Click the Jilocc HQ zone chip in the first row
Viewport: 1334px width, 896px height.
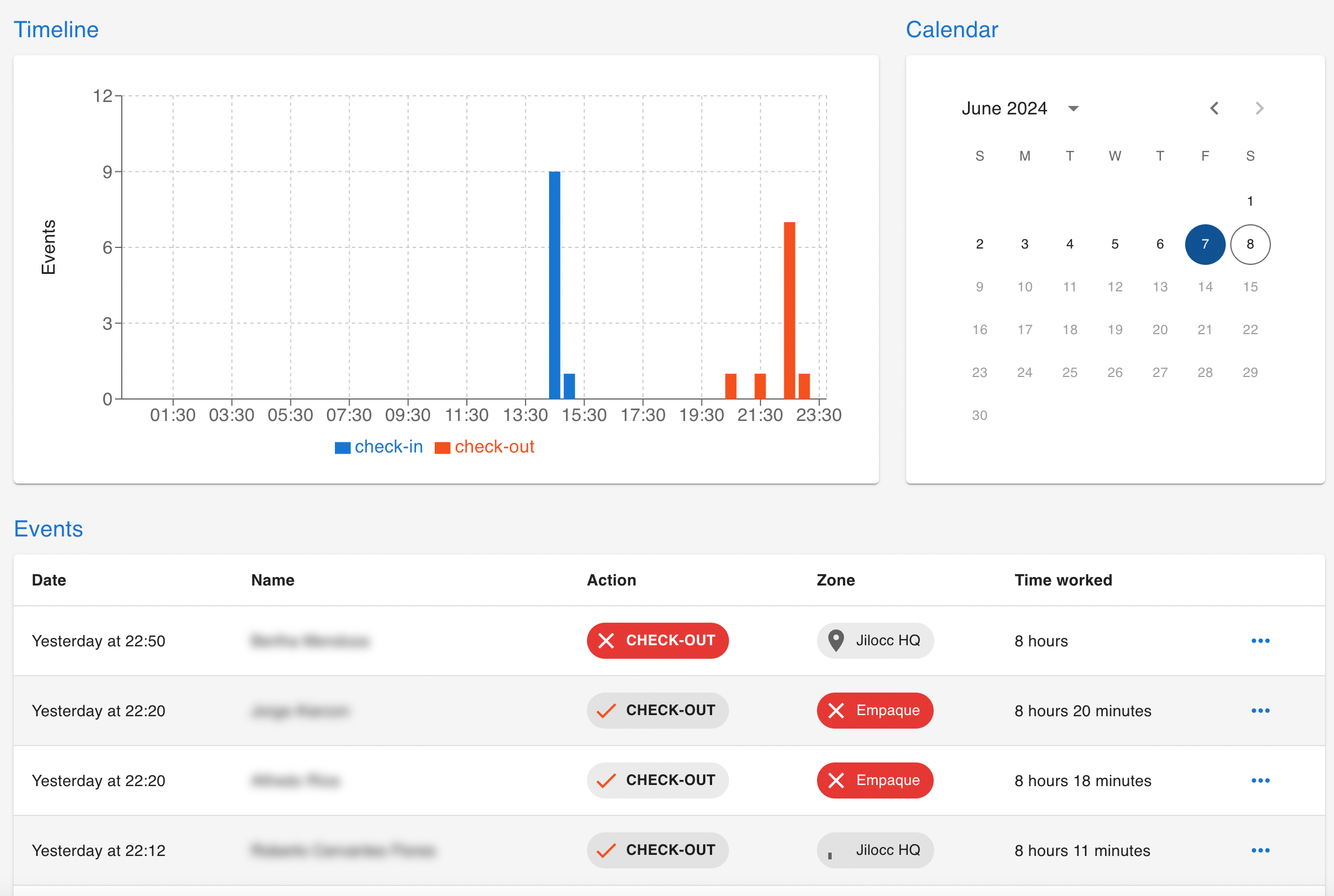coord(874,641)
